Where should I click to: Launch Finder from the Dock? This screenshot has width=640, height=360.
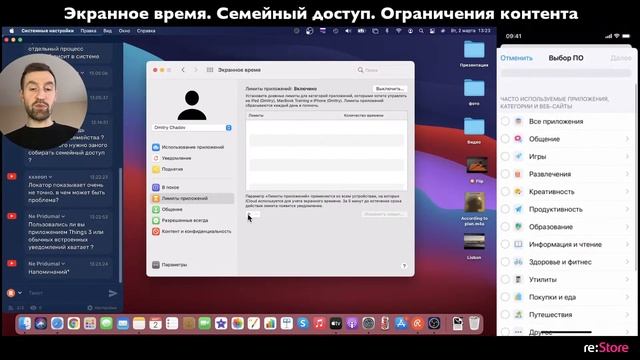click(x=24, y=324)
